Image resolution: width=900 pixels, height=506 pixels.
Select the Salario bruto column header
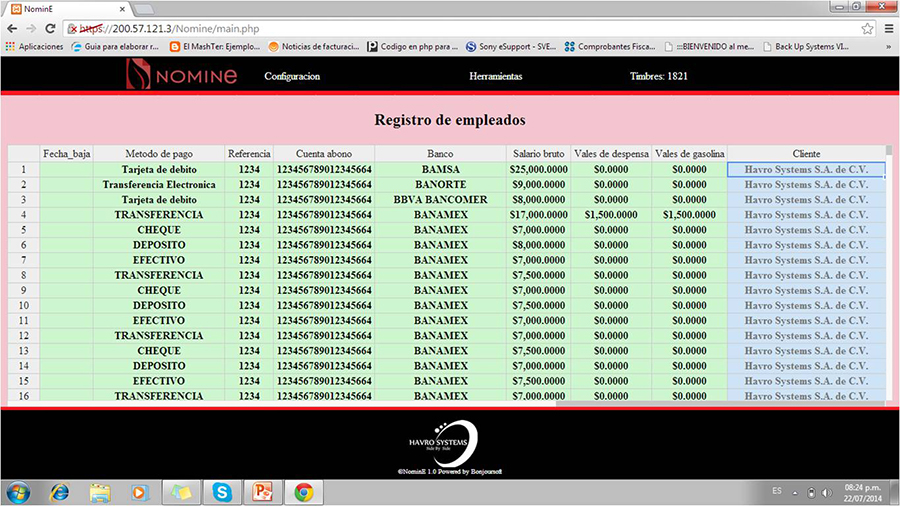[x=539, y=154]
